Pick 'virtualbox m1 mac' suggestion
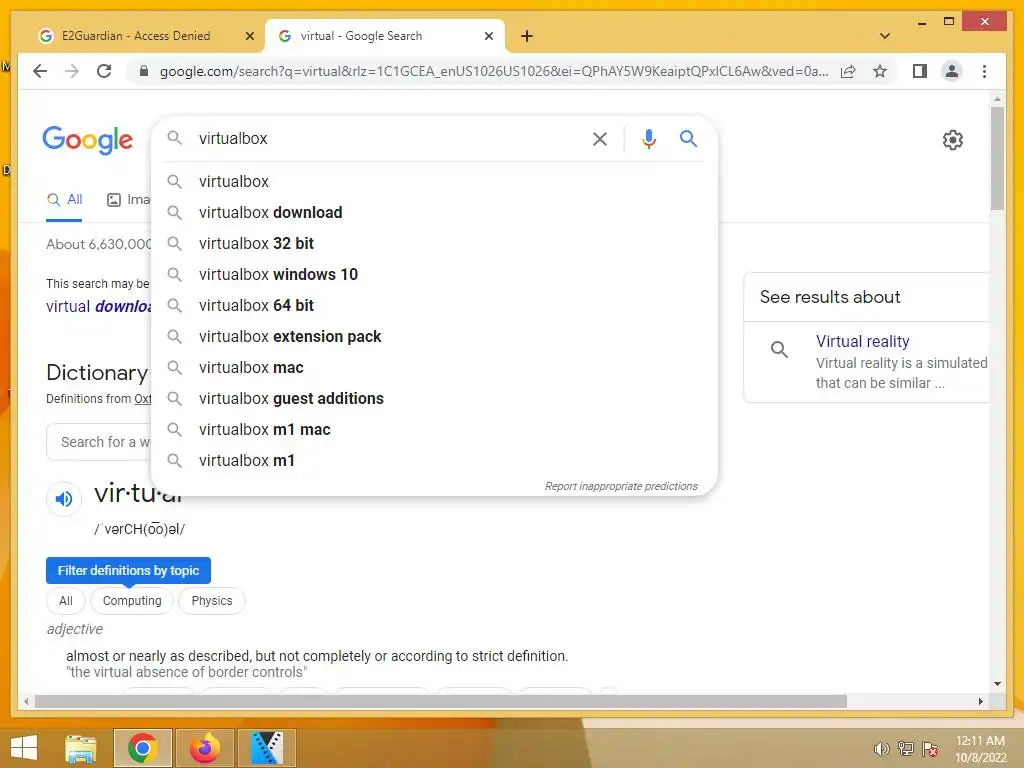The image size is (1024, 768). click(x=434, y=430)
